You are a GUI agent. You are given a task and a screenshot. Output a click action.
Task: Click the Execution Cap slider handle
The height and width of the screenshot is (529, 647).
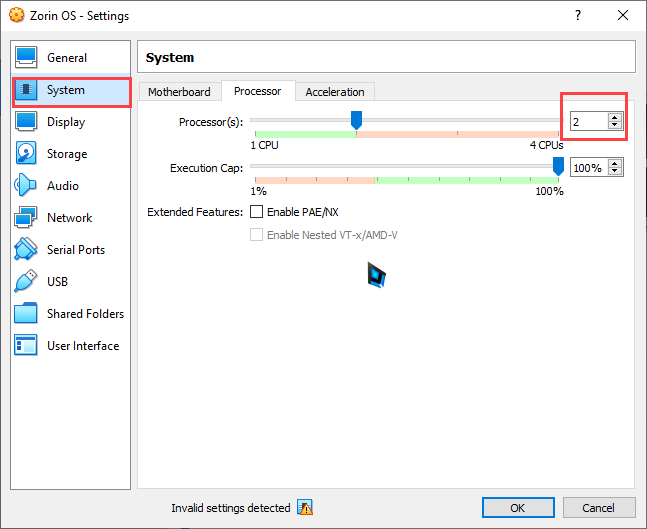(x=558, y=166)
